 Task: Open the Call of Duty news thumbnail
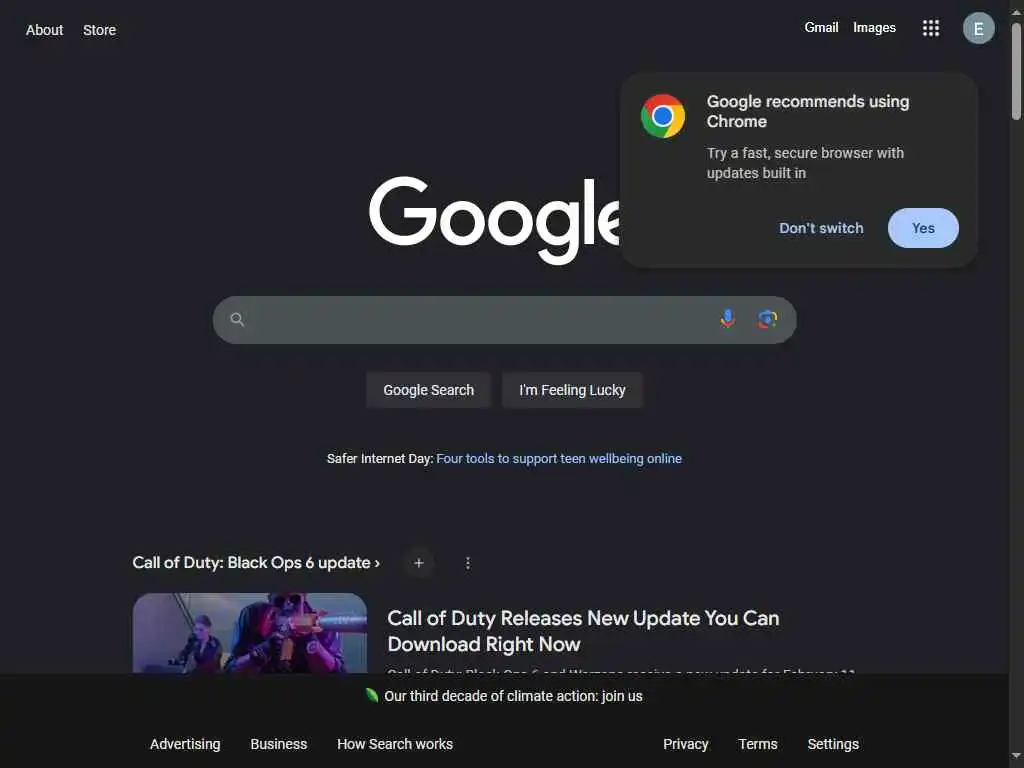click(x=249, y=633)
